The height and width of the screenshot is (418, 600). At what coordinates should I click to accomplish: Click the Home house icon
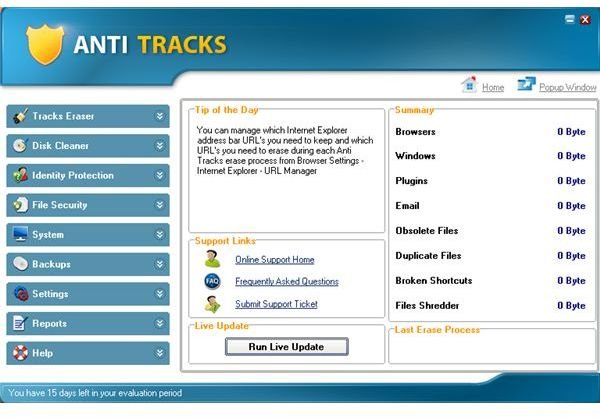pos(470,85)
